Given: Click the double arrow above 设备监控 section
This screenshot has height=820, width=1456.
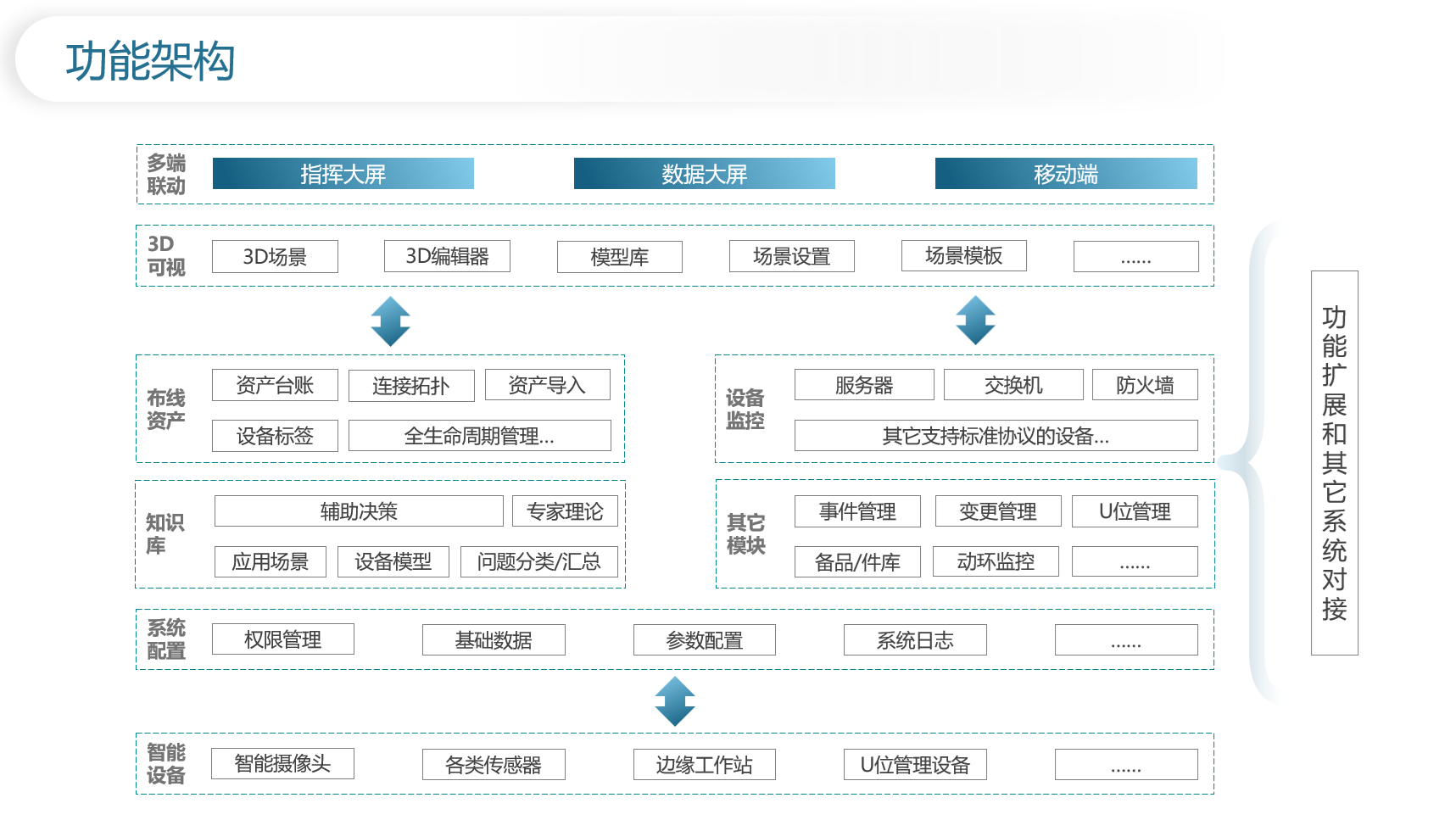Looking at the screenshot, I should 975,321.
